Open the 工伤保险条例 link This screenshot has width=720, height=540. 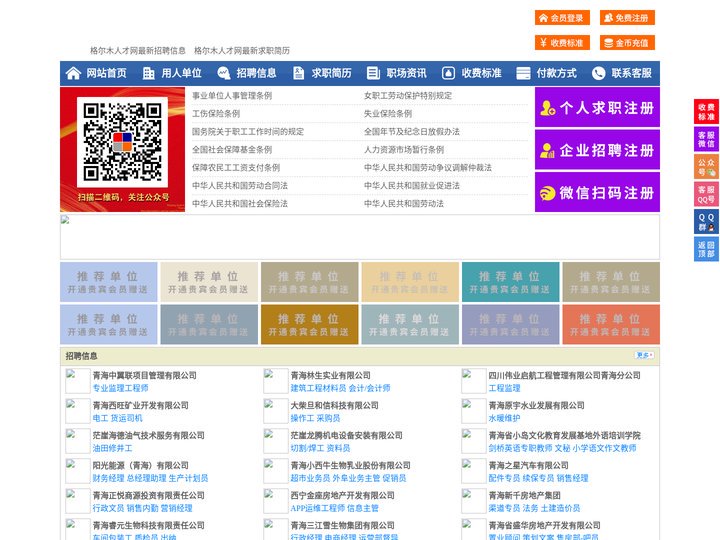(216, 113)
